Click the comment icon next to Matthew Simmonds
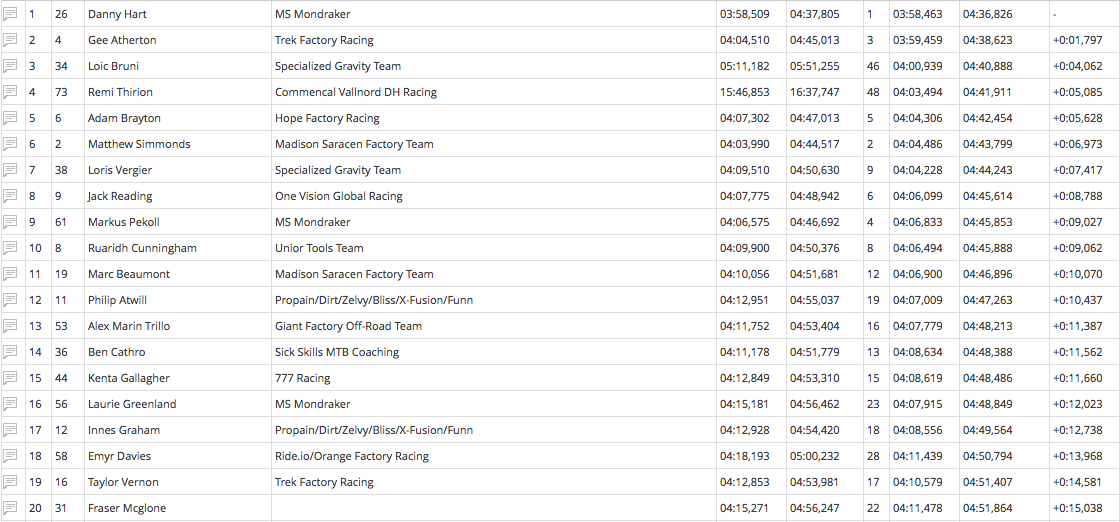 (x=11, y=144)
